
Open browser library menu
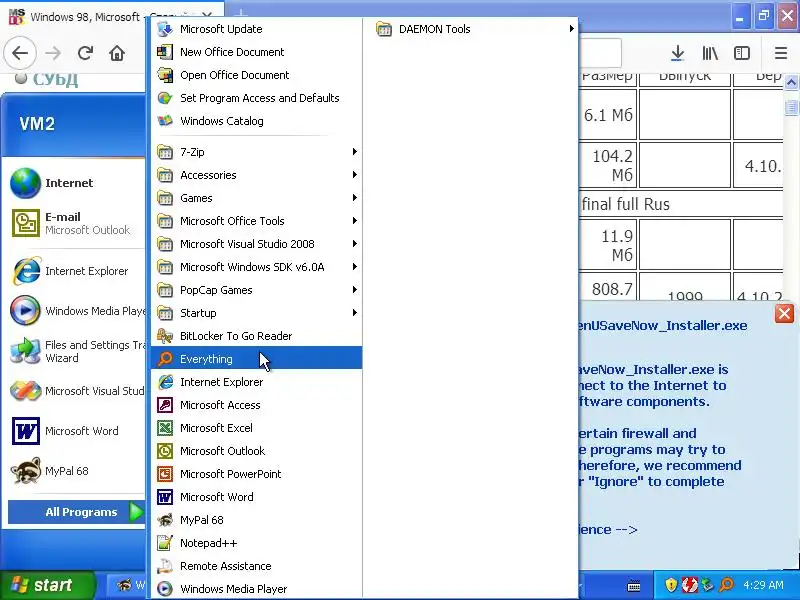point(710,53)
